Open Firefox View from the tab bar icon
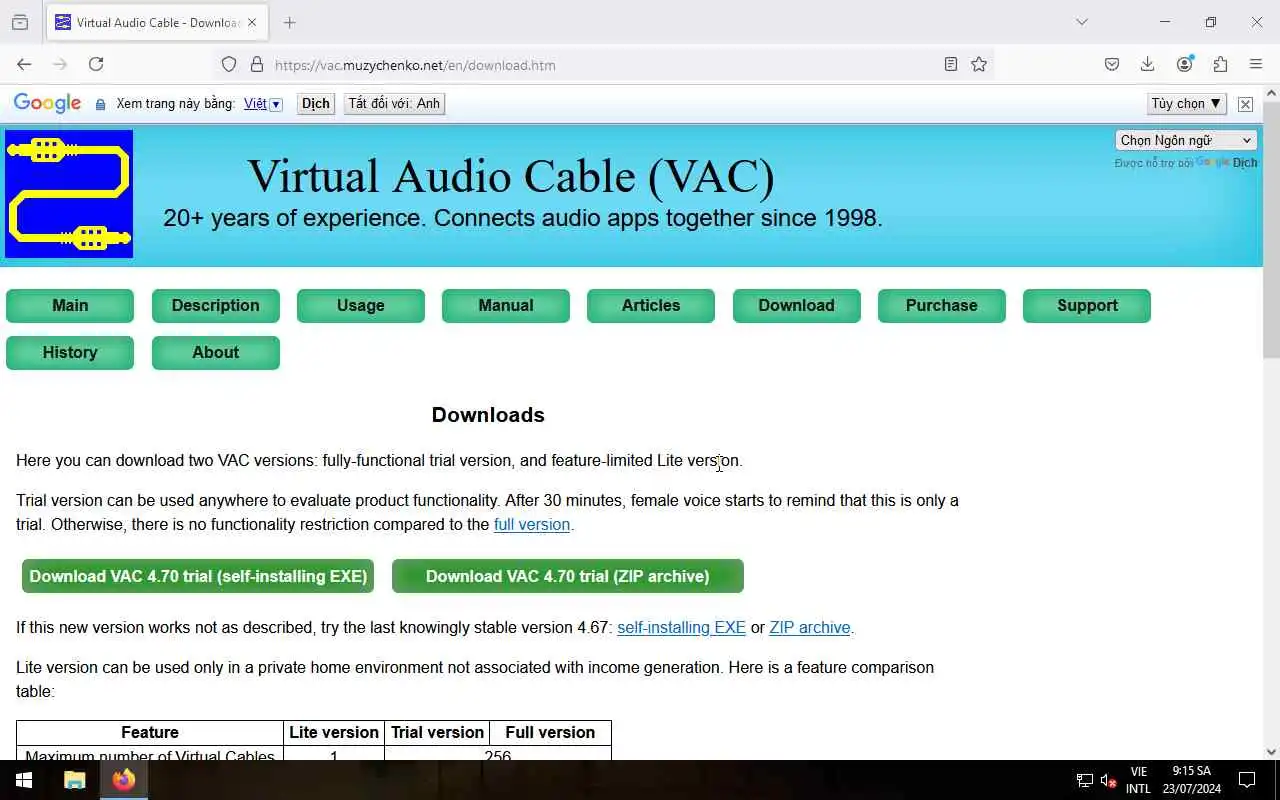The image size is (1280, 800). coord(20,22)
